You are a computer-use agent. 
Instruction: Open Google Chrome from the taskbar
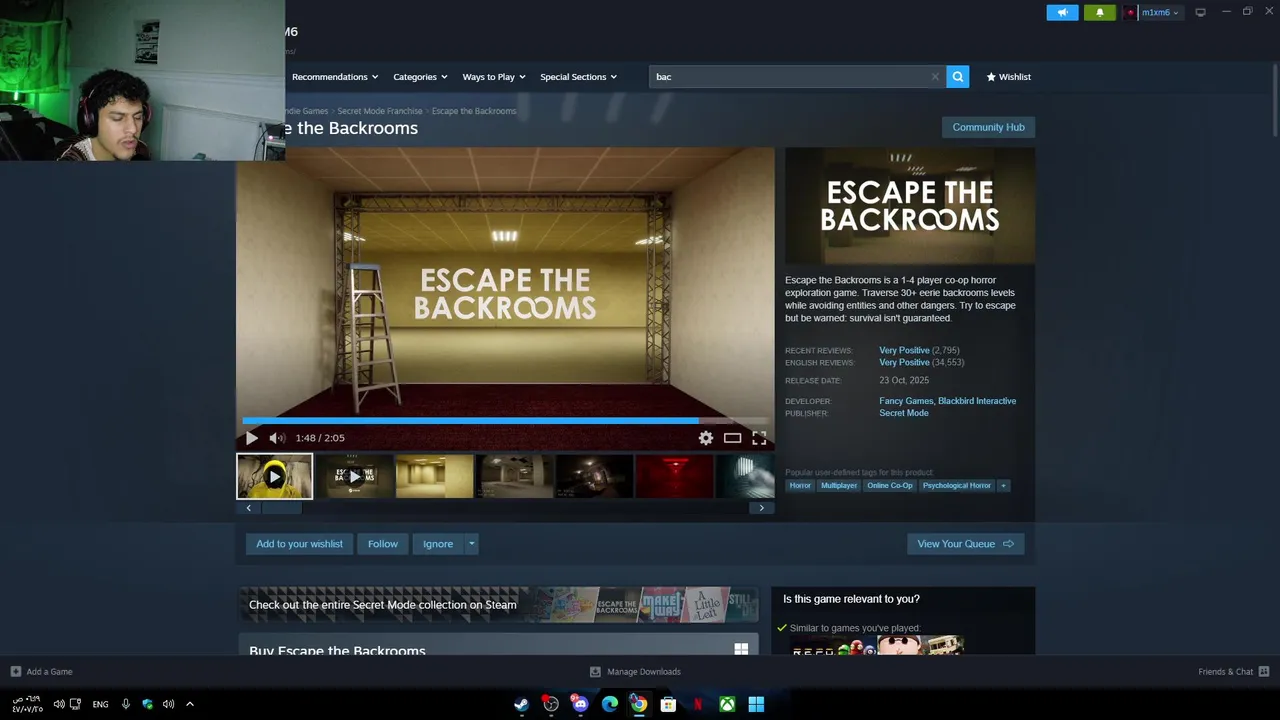pos(638,704)
